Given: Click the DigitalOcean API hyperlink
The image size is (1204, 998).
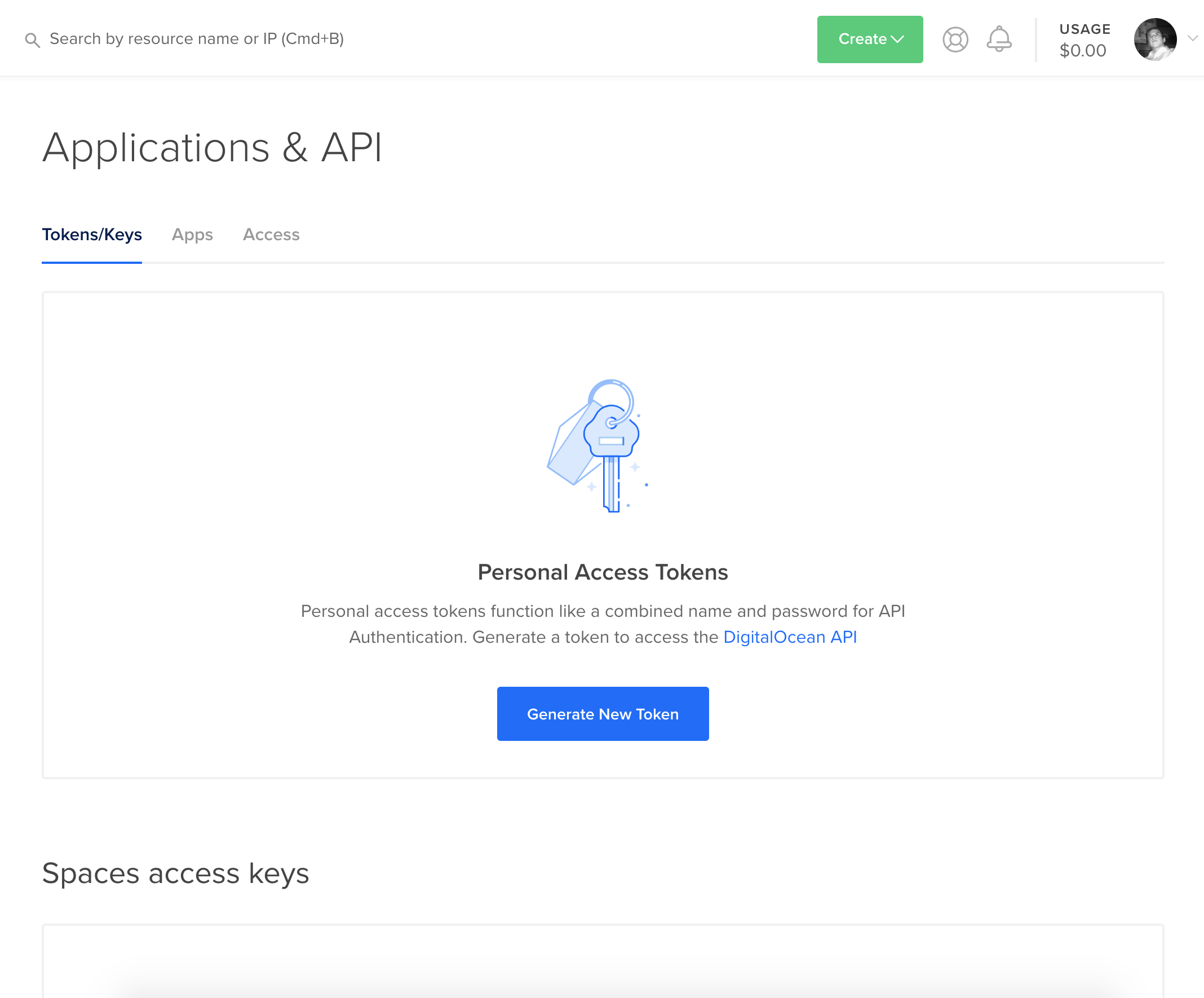Looking at the screenshot, I should point(789,637).
